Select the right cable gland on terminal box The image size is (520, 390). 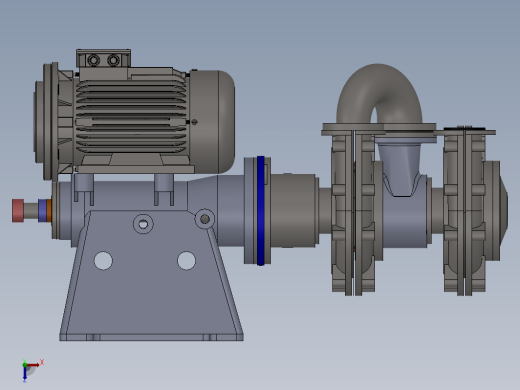point(113,61)
